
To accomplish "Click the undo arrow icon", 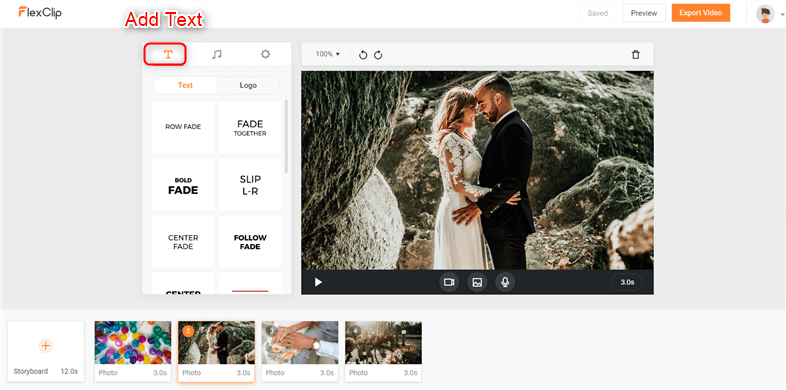I will (x=363, y=55).
